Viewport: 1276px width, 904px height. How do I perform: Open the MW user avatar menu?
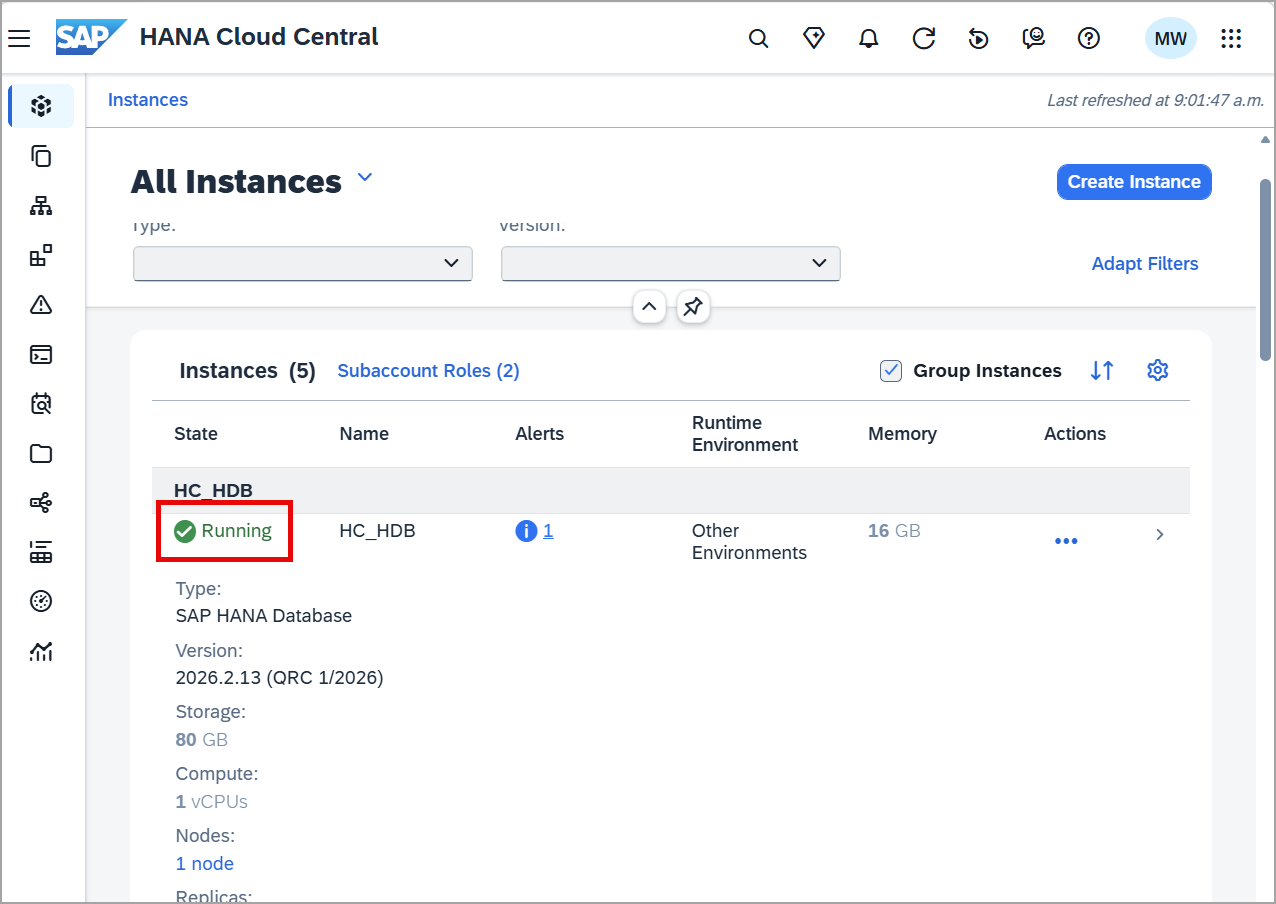[1170, 39]
